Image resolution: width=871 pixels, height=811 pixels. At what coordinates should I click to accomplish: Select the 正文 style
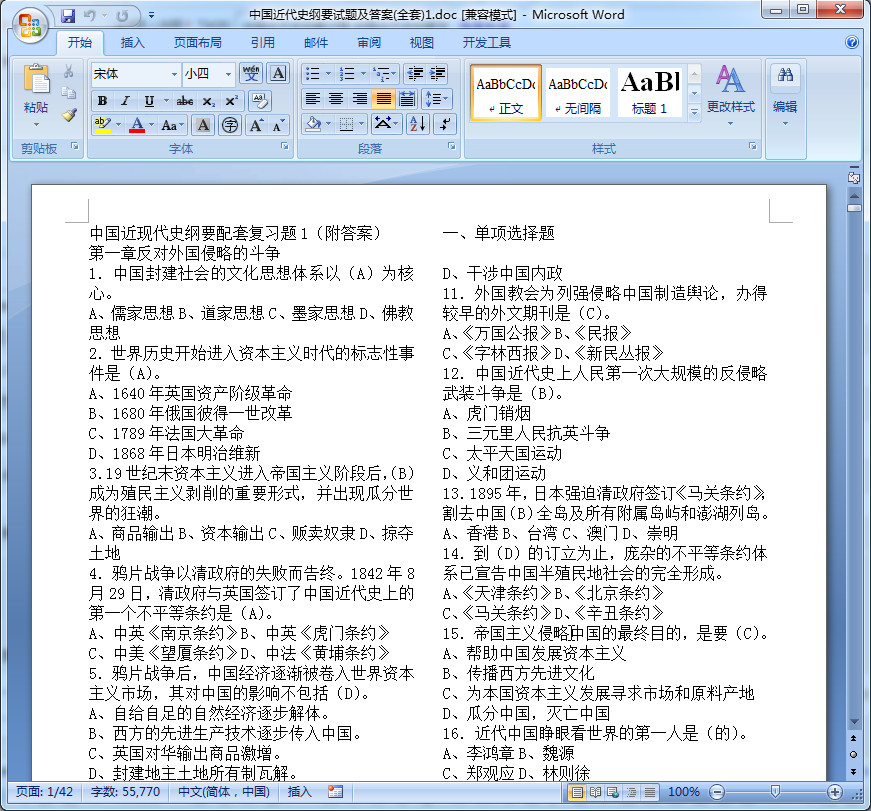[x=505, y=92]
